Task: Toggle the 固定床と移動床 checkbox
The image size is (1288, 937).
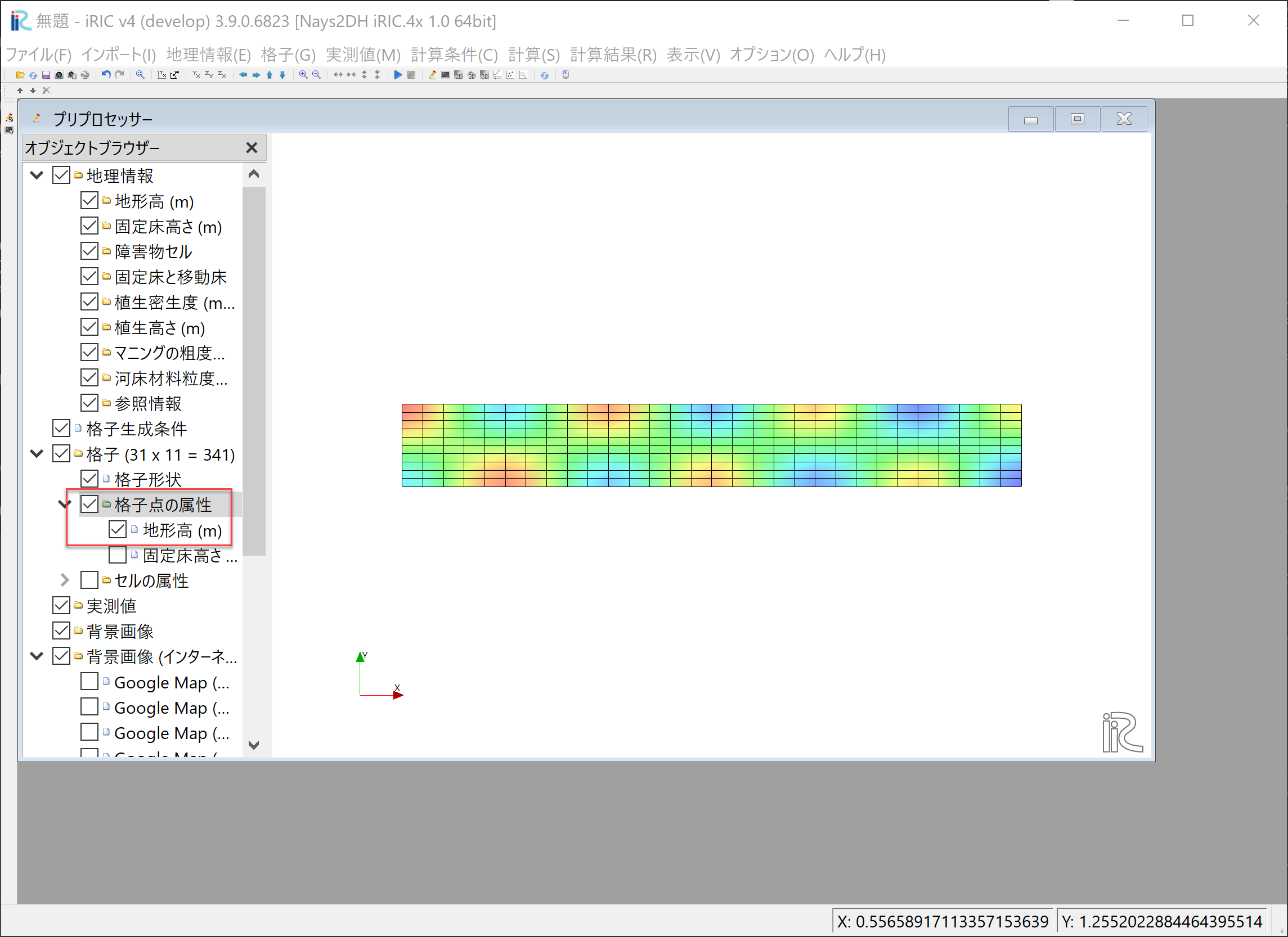Action: 89,276
